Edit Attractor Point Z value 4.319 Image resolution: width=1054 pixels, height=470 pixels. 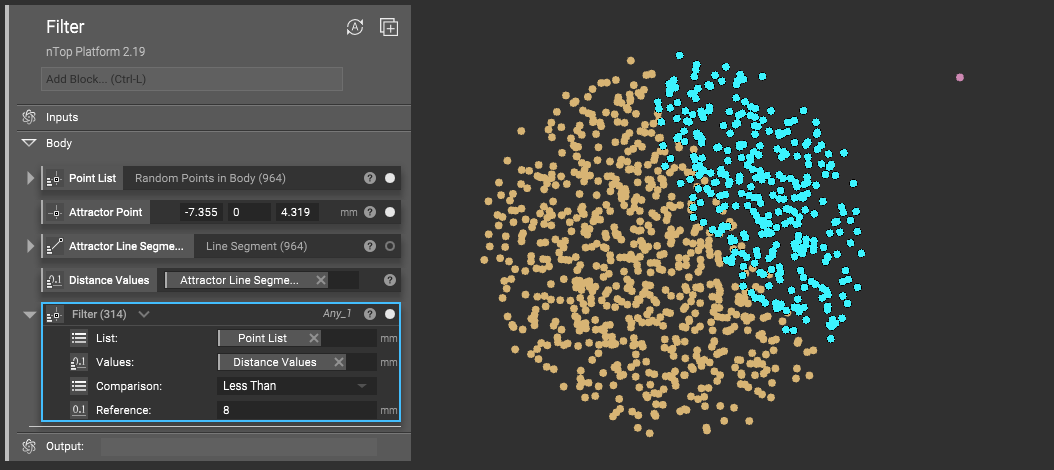point(297,212)
